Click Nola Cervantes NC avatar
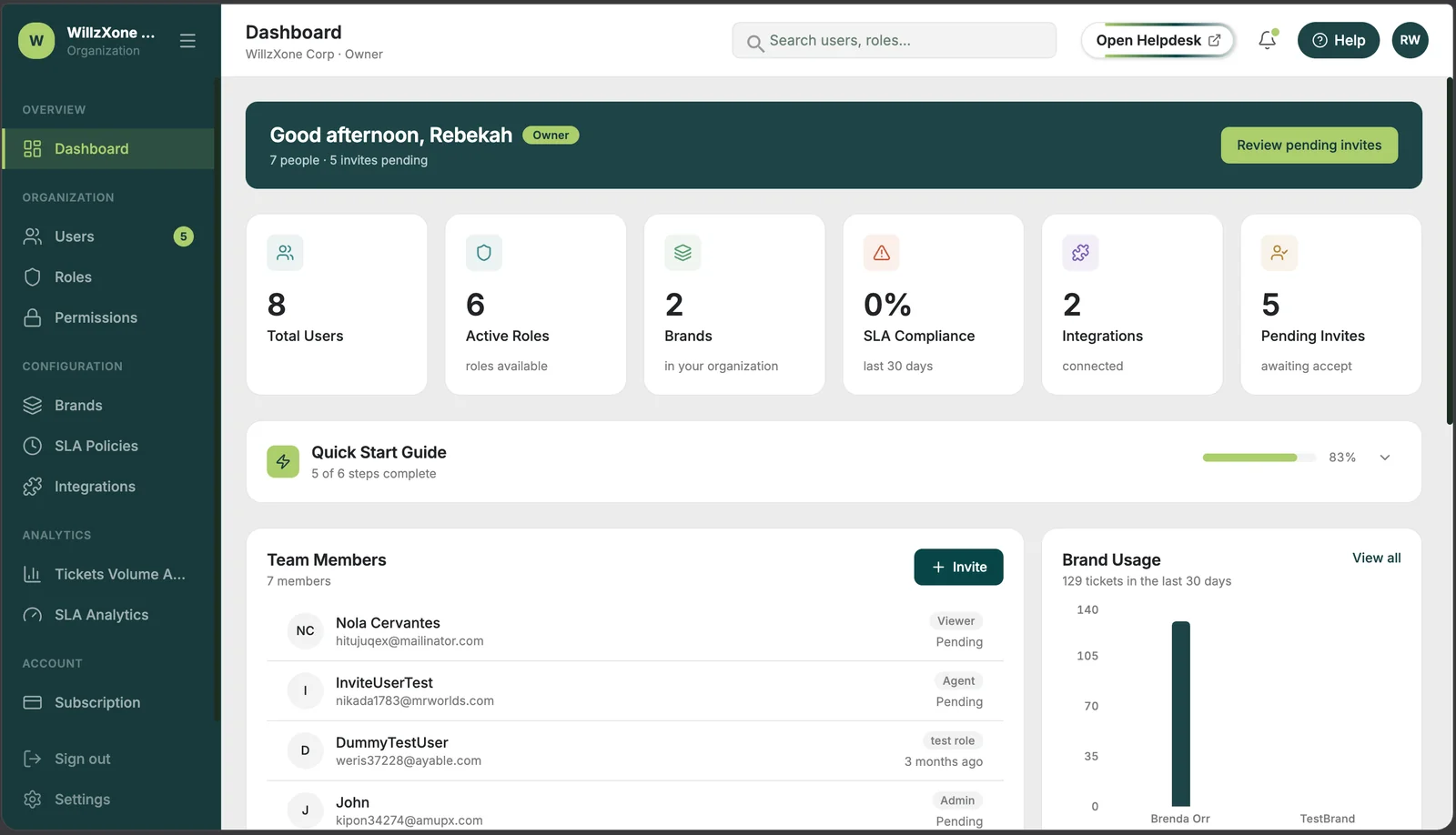1456x835 pixels. coord(306,631)
